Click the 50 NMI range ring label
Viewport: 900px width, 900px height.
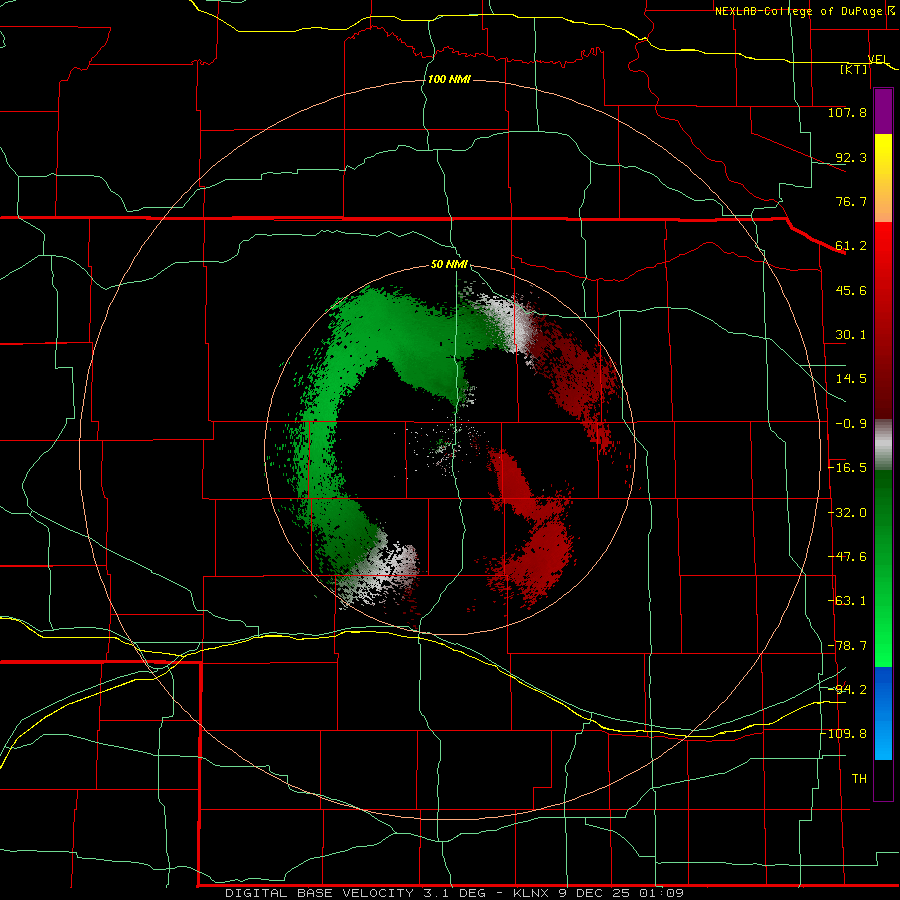(x=449, y=265)
